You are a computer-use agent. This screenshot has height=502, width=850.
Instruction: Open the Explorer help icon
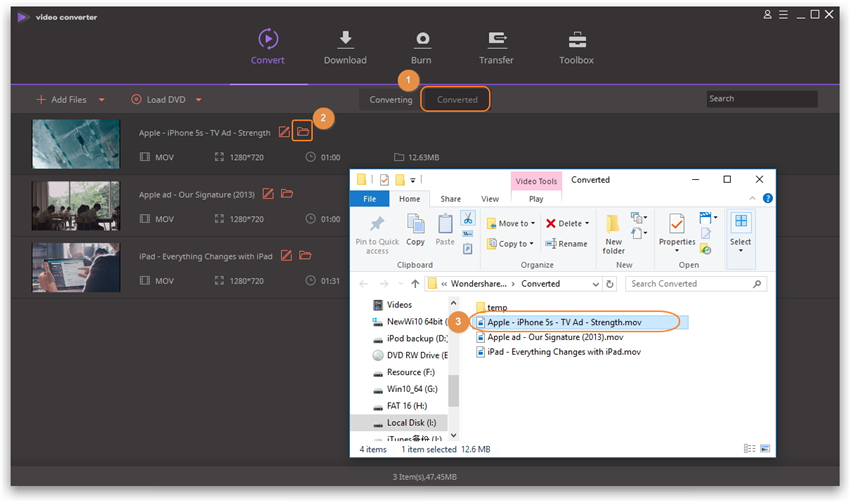[768, 198]
